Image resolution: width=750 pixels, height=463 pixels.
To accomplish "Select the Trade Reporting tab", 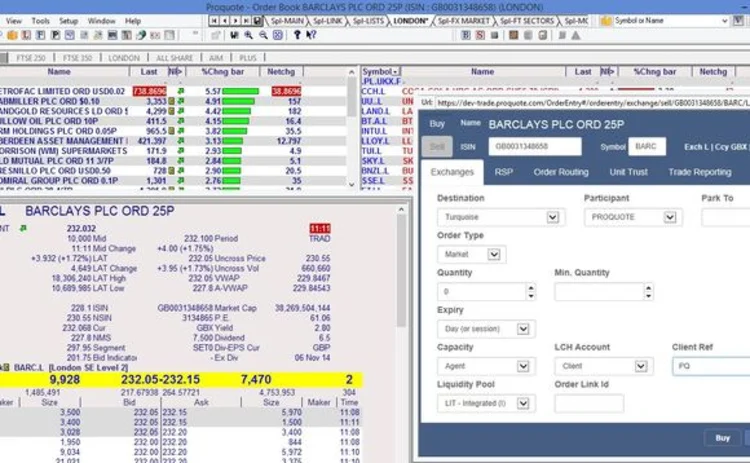I will pyautogui.click(x=700, y=172).
